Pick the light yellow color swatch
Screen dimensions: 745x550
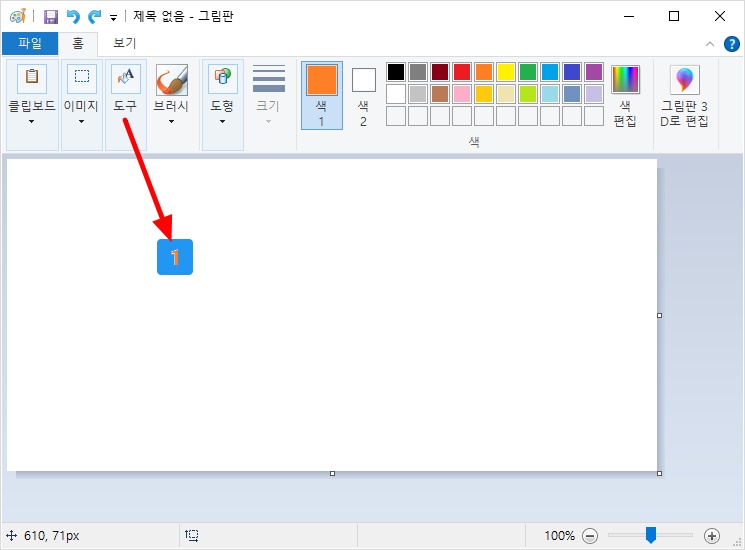[x=506, y=94]
